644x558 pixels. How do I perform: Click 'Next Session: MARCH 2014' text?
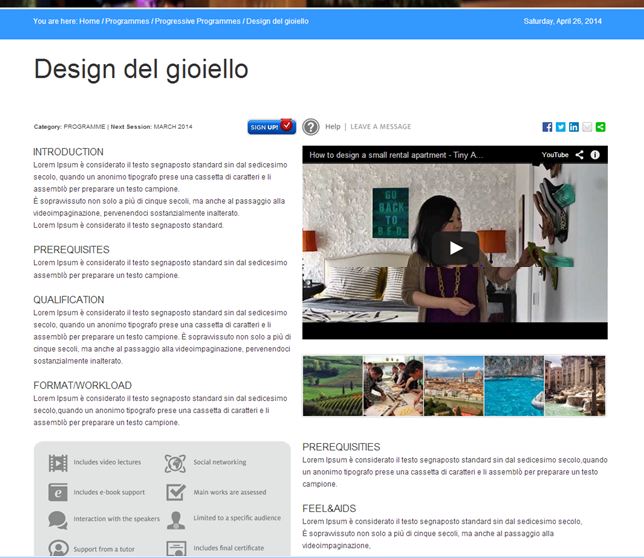151,126
